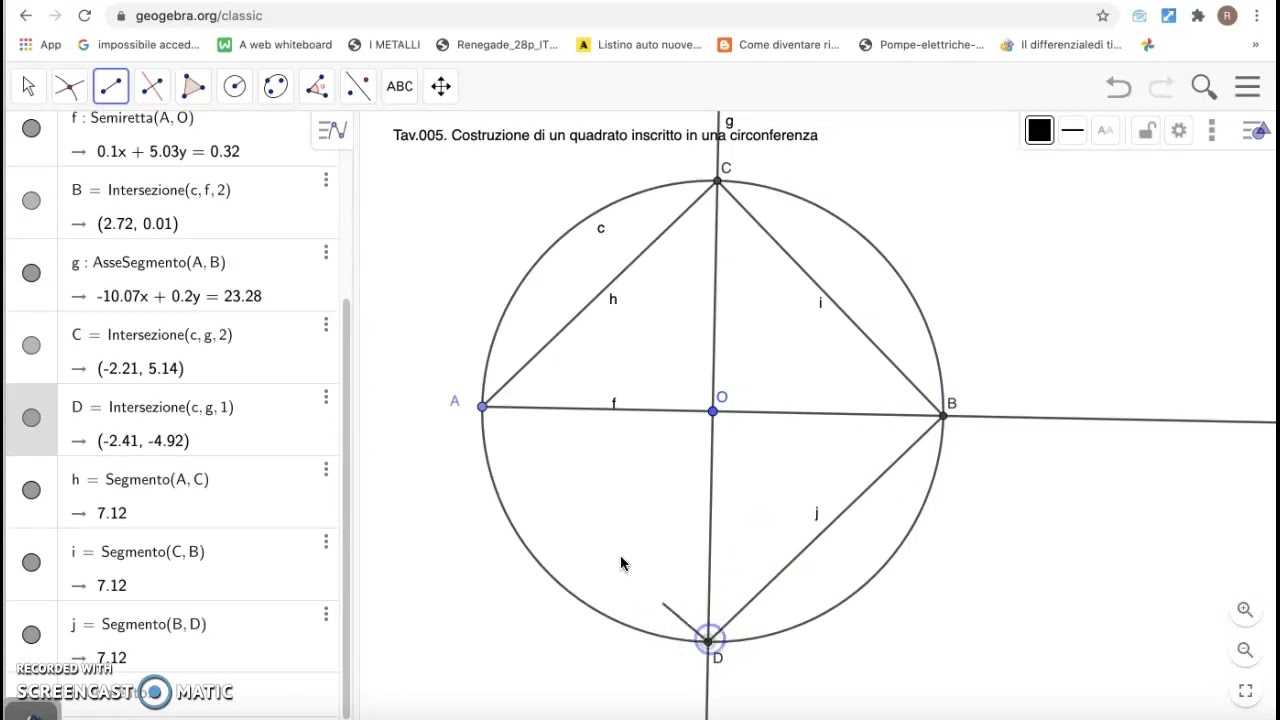Click the Redo arrow

(1161, 87)
